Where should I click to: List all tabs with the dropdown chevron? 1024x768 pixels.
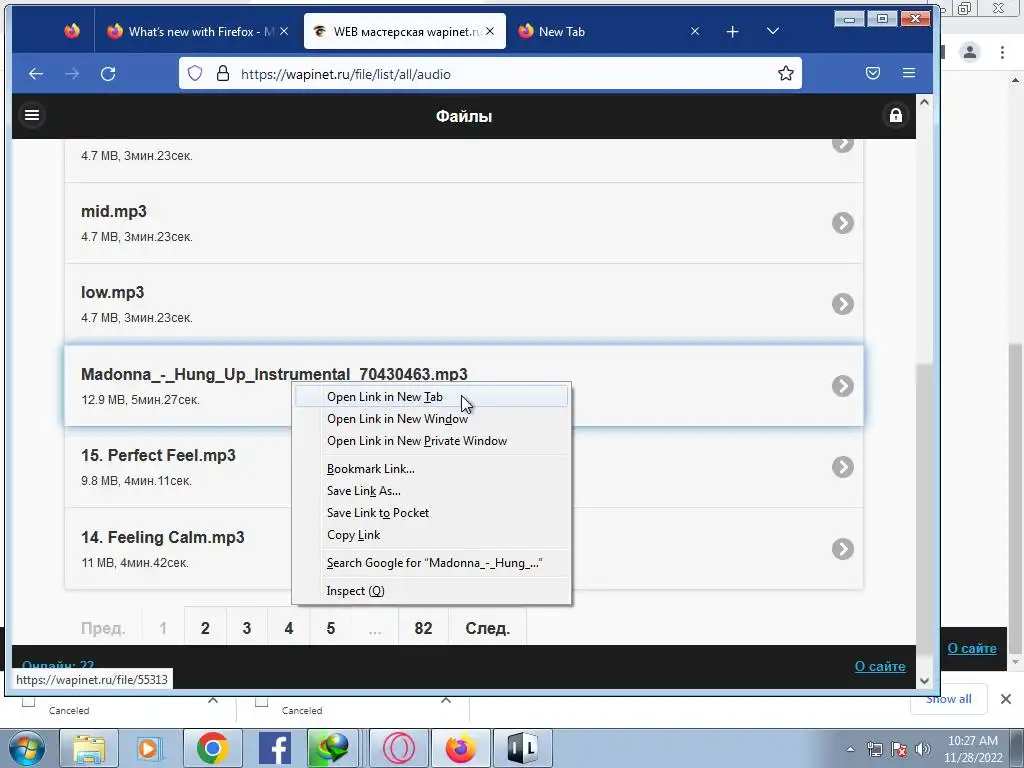(773, 31)
